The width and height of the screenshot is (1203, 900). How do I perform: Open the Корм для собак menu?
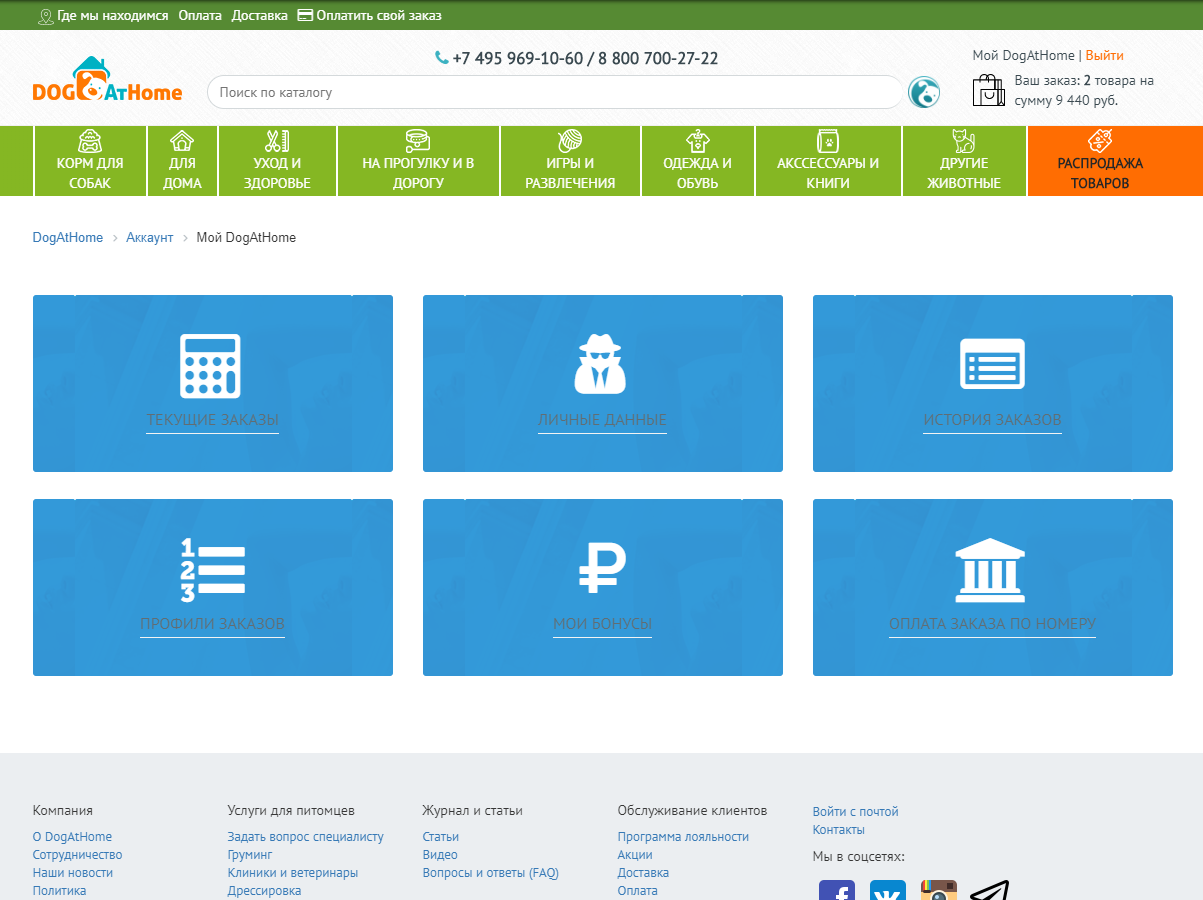coord(90,161)
